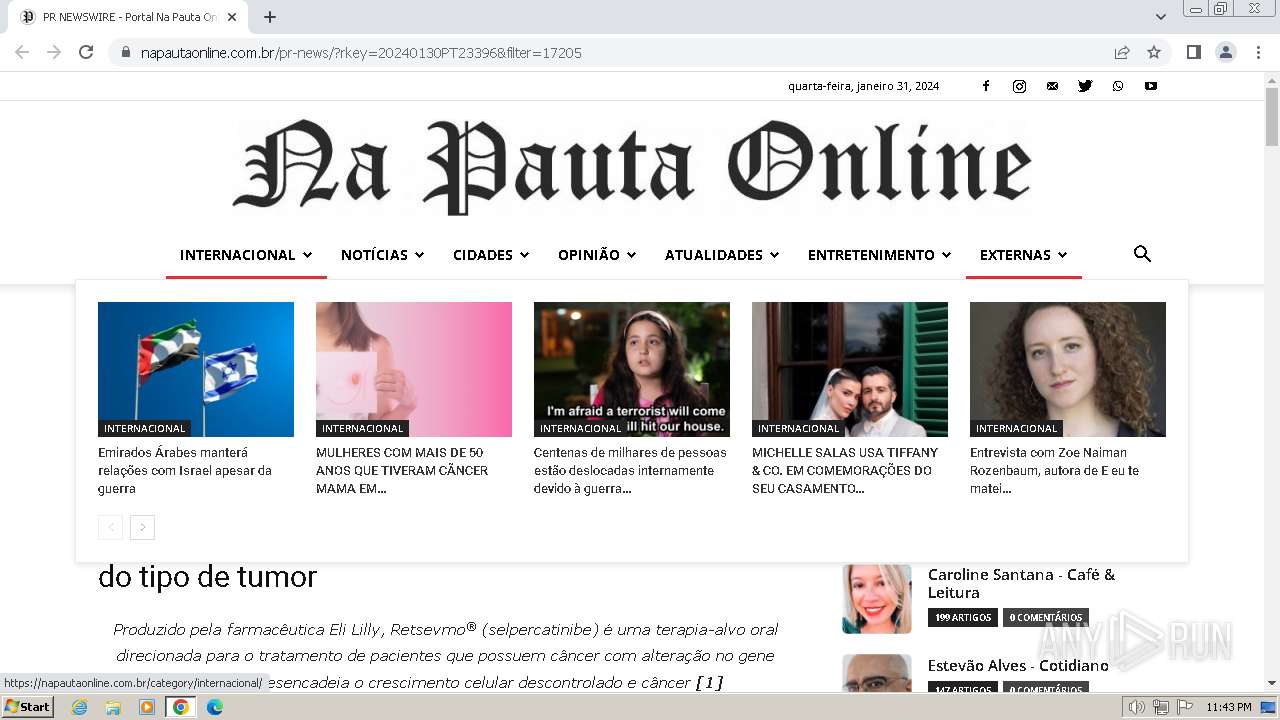Read 'MULHERES COM MAIS DE 50' headline
Viewport: 1280px width, 720px height.
pyautogui.click(x=402, y=470)
